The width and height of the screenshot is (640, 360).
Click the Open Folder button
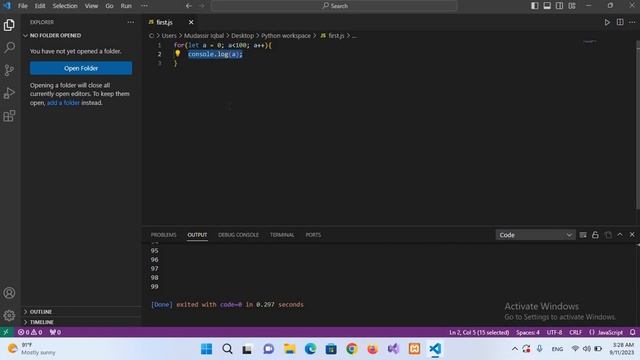coord(81,68)
